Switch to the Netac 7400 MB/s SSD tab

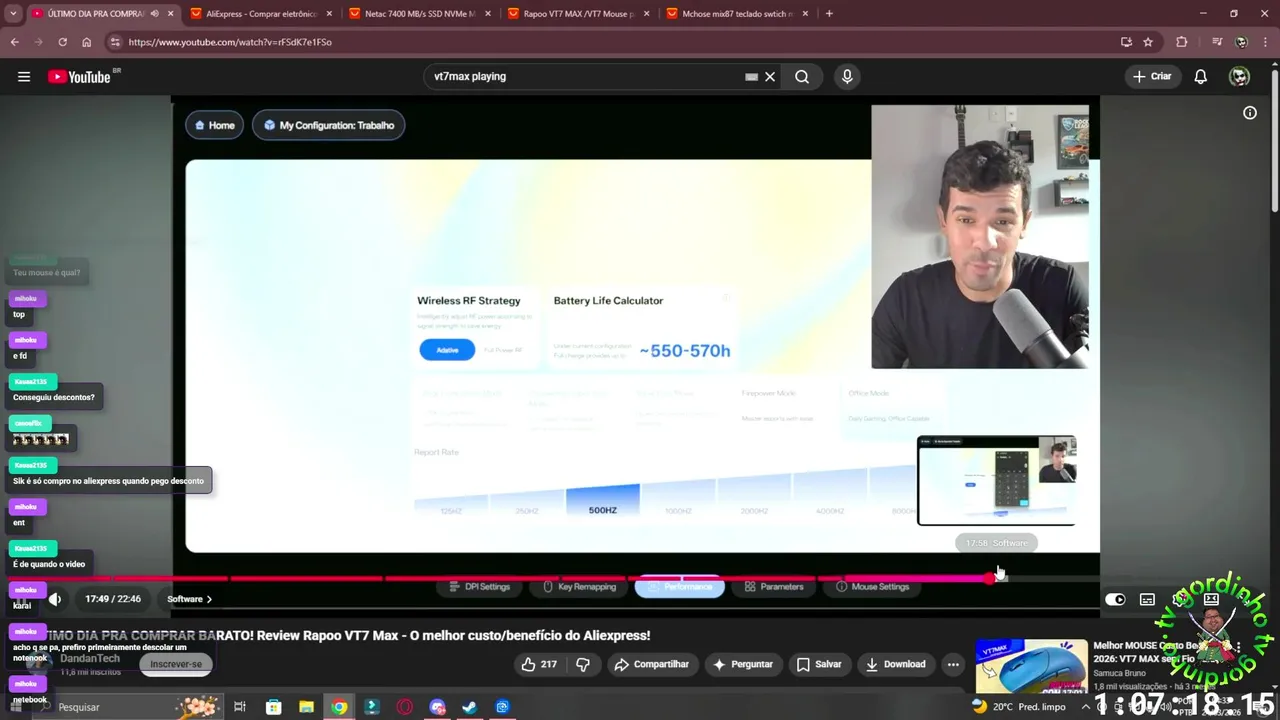(418, 14)
